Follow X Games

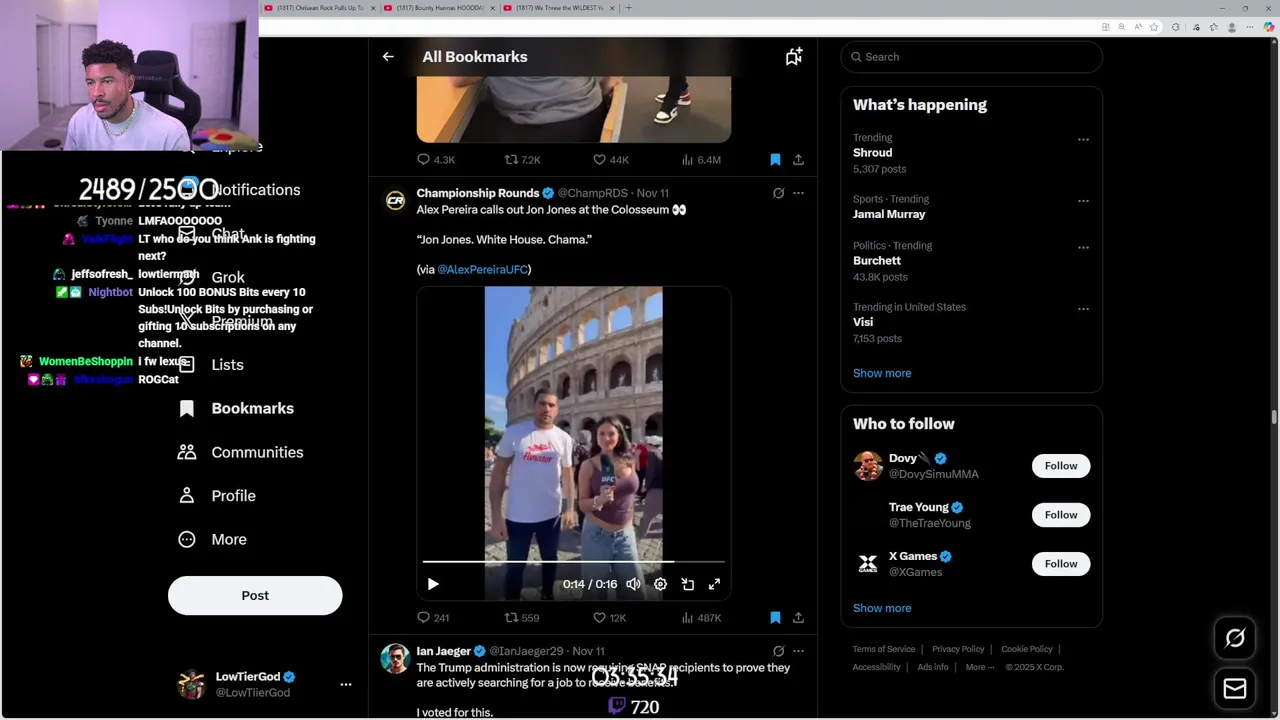pos(1061,564)
